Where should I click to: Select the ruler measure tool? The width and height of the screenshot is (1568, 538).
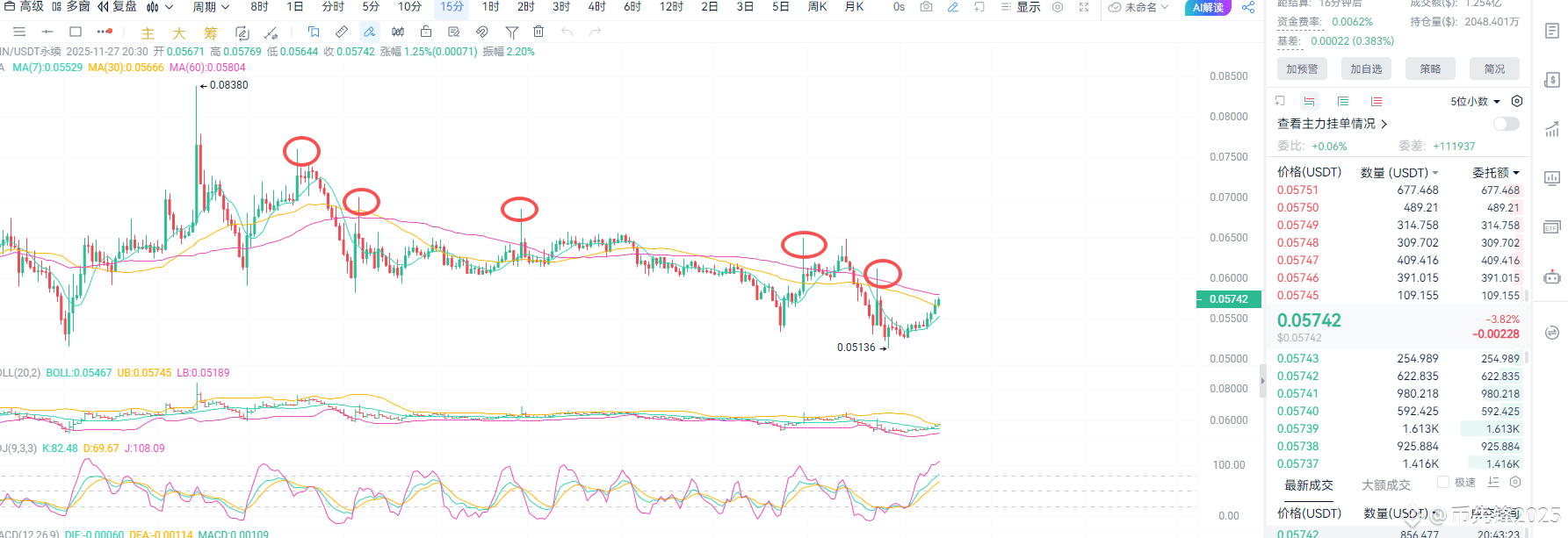tap(342, 32)
